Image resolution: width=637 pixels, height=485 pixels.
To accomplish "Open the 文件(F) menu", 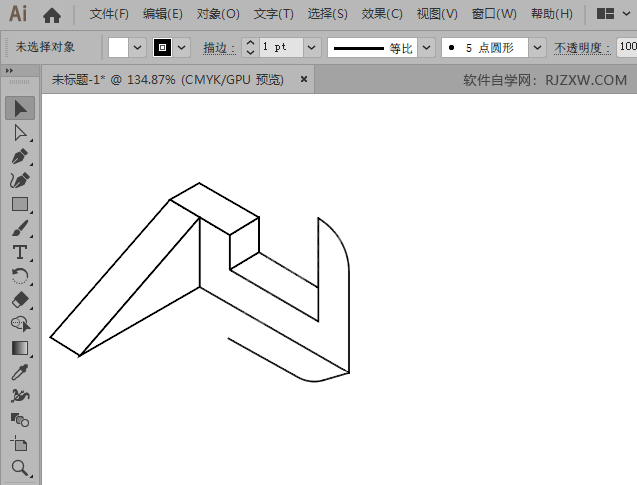I will click(x=109, y=14).
